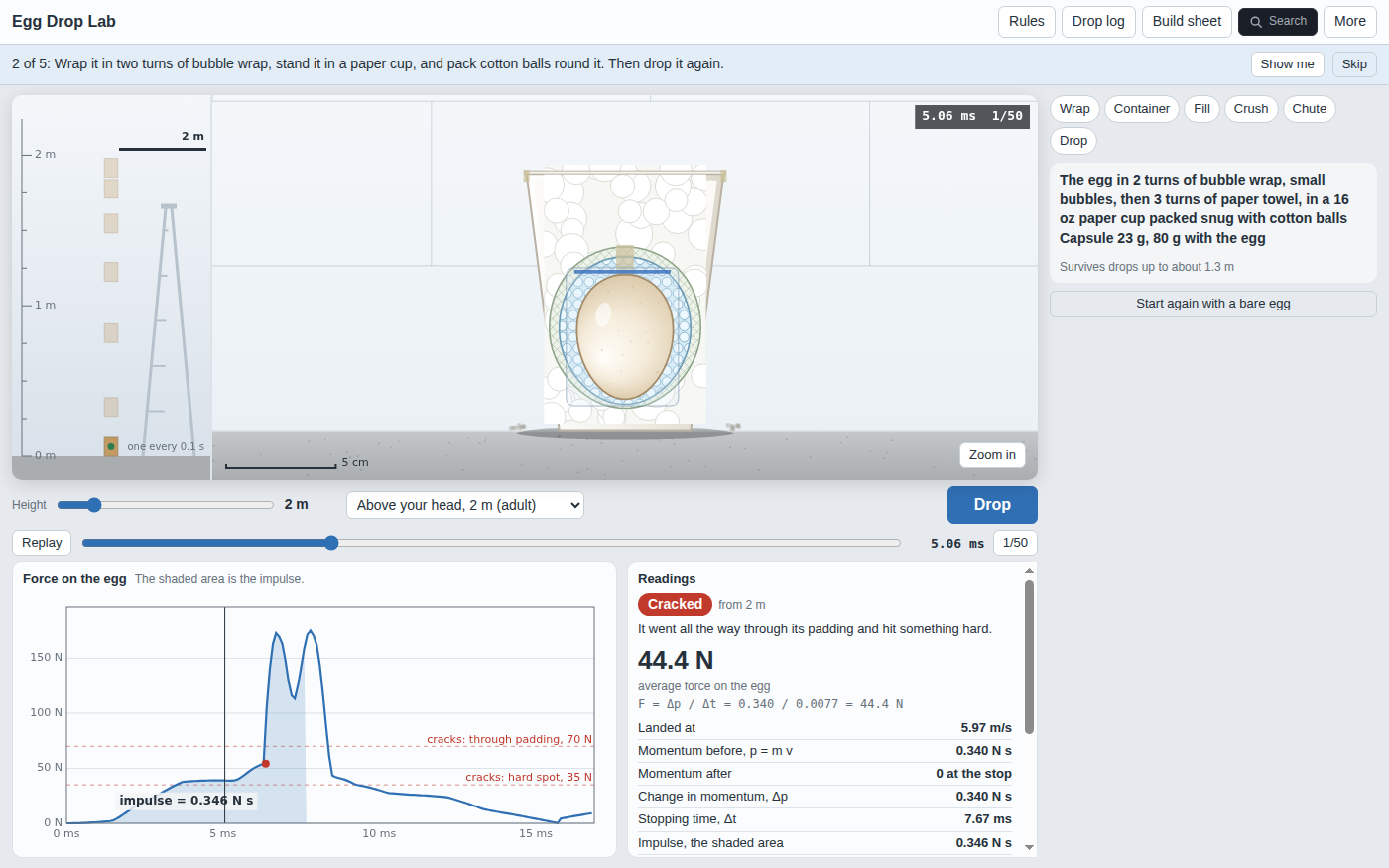This screenshot has height=868, width=1389.
Task: Click the Replay button
Action: 42,543
